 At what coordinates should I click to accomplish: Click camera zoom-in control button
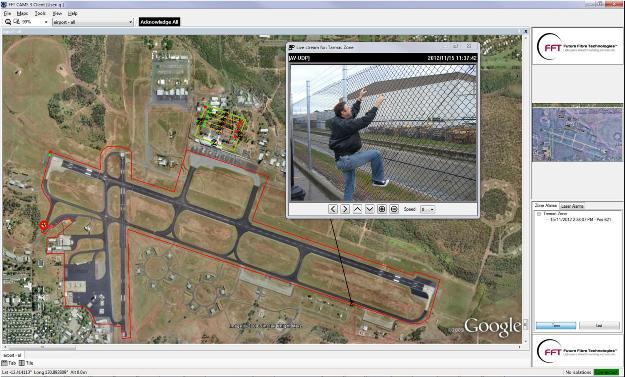pos(382,209)
